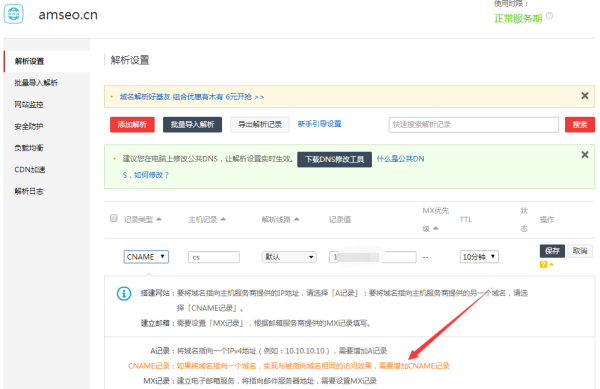The height and width of the screenshot is (389, 600).
Task: Open CDN加速 in the sidebar
Action: tap(29, 169)
